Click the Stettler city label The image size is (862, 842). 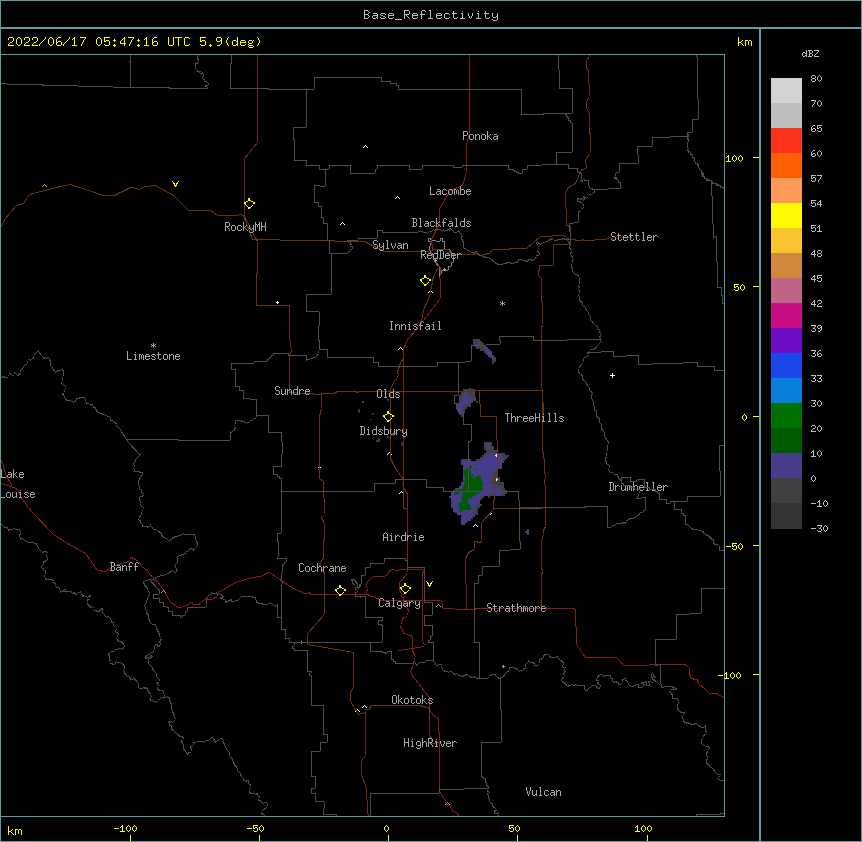[x=634, y=237]
